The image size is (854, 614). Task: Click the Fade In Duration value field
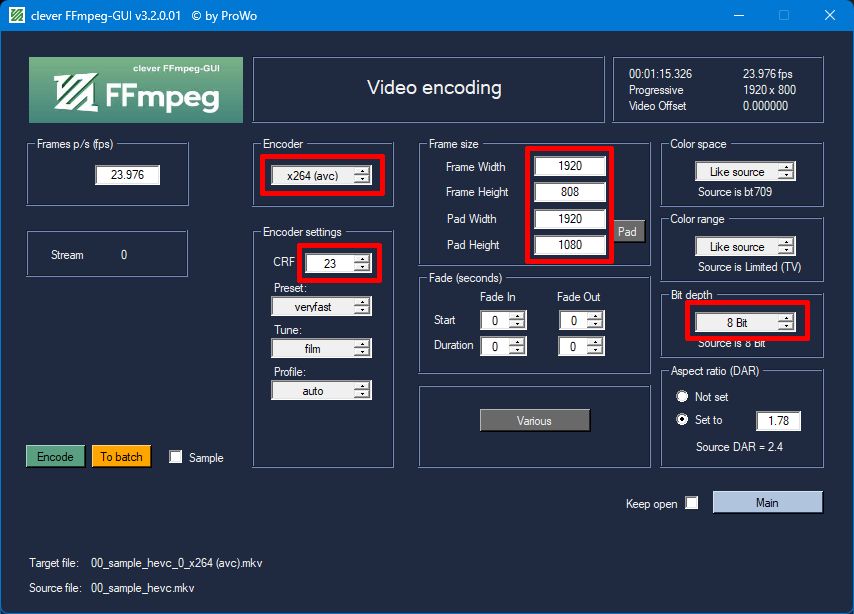[x=495, y=346]
